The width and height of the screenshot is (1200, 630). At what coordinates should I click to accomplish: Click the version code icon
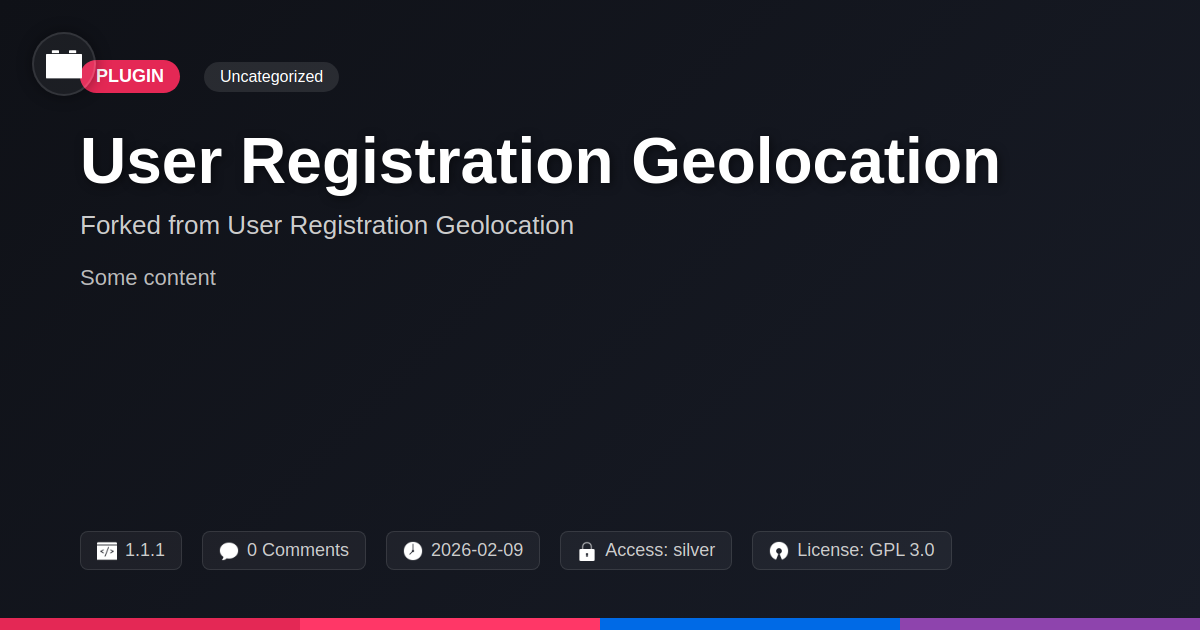[107, 551]
